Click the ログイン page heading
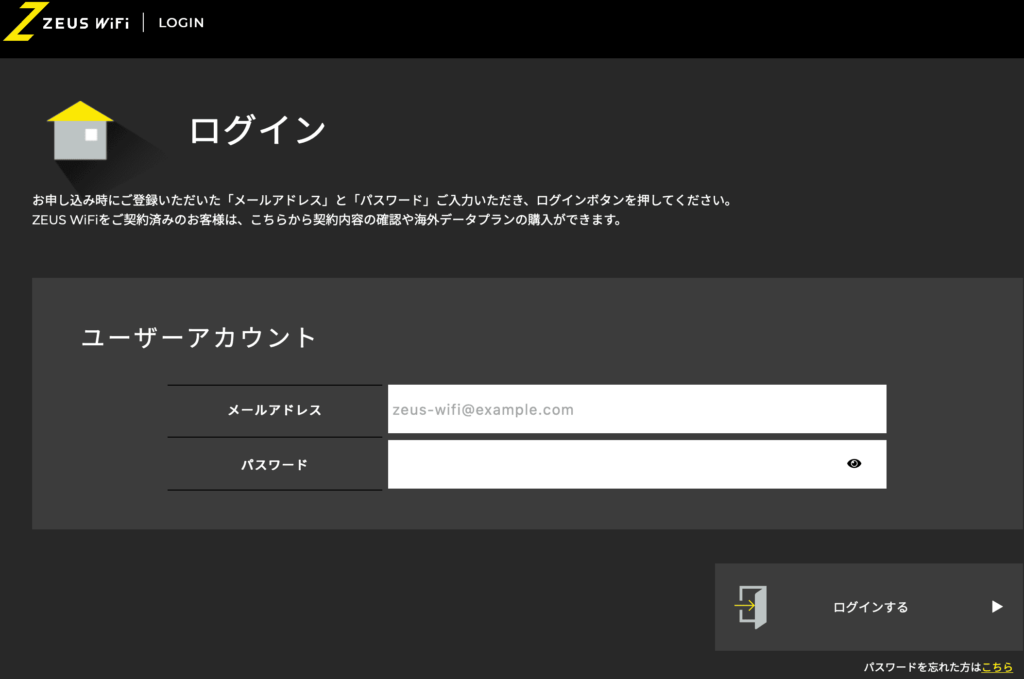Image resolution: width=1024 pixels, height=679 pixels. (257, 131)
